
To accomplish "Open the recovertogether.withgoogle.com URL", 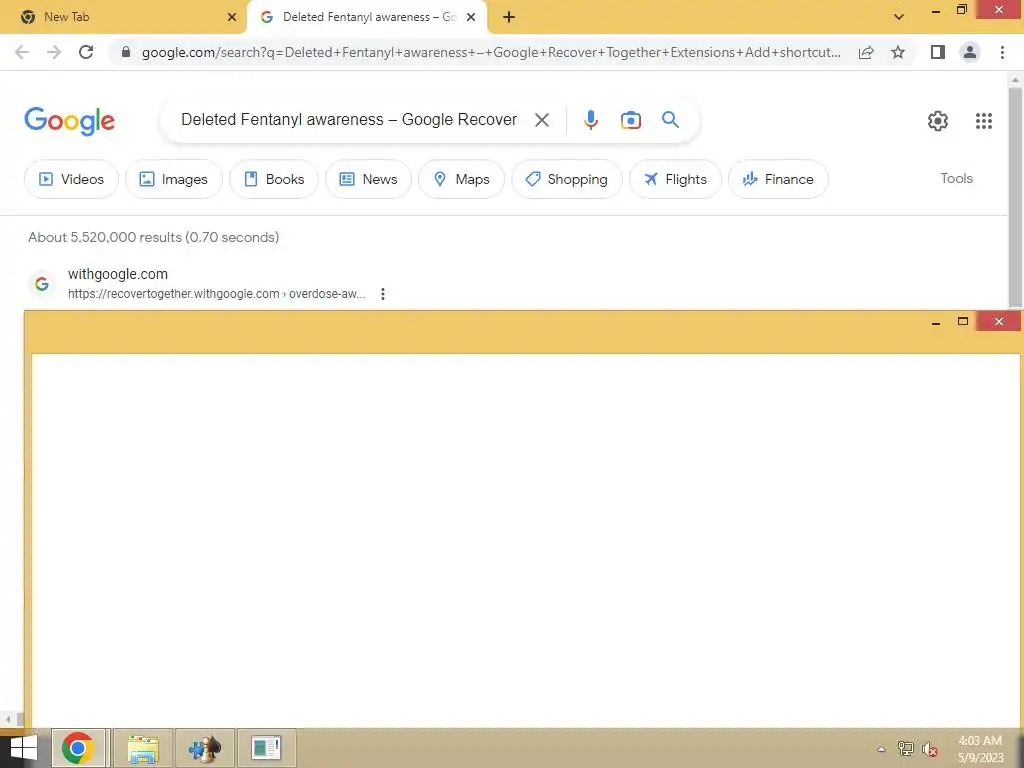I will pos(216,294).
